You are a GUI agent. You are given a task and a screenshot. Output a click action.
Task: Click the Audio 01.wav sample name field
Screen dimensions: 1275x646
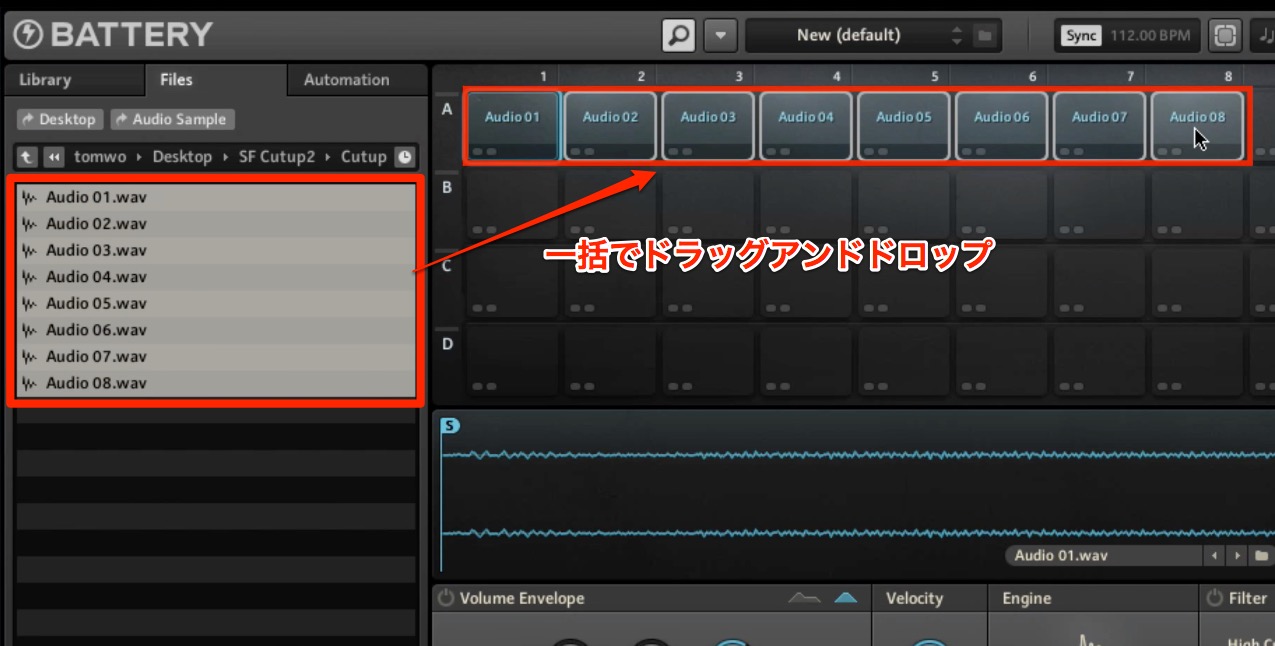point(1104,555)
